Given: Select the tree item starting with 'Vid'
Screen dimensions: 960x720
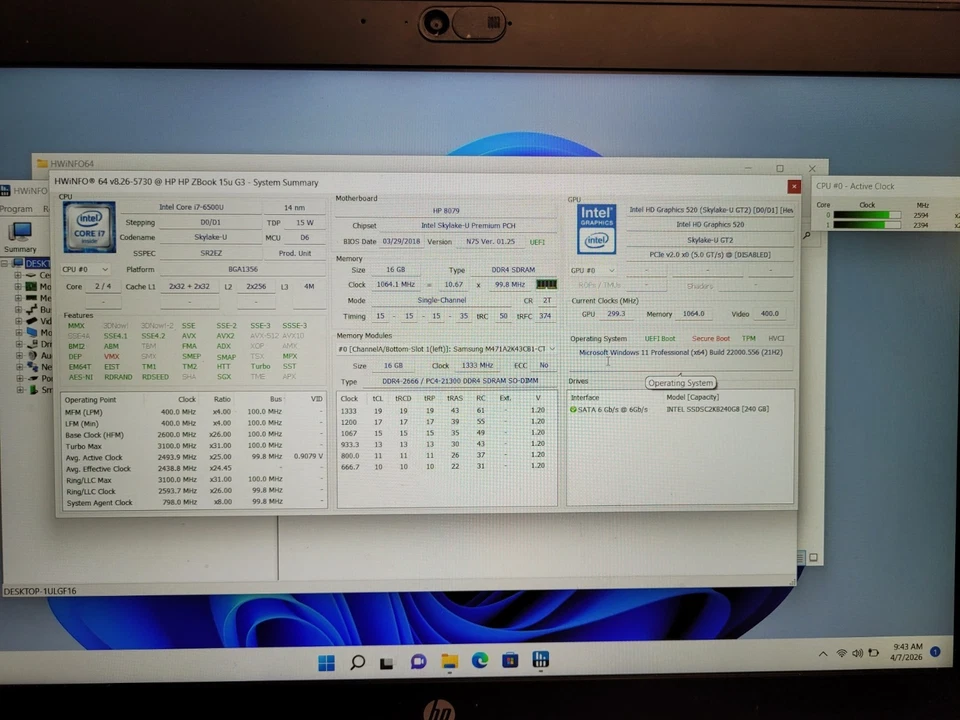Looking at the screenshot, I should coord(39,321).
